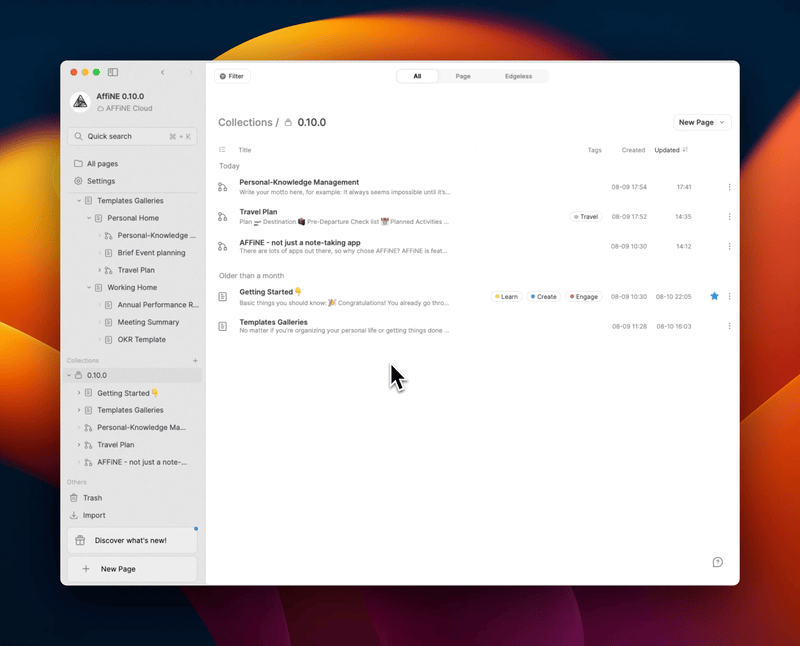Open more options for AFFiNE note-taking row
800x646 pixels.
[730, 246]
